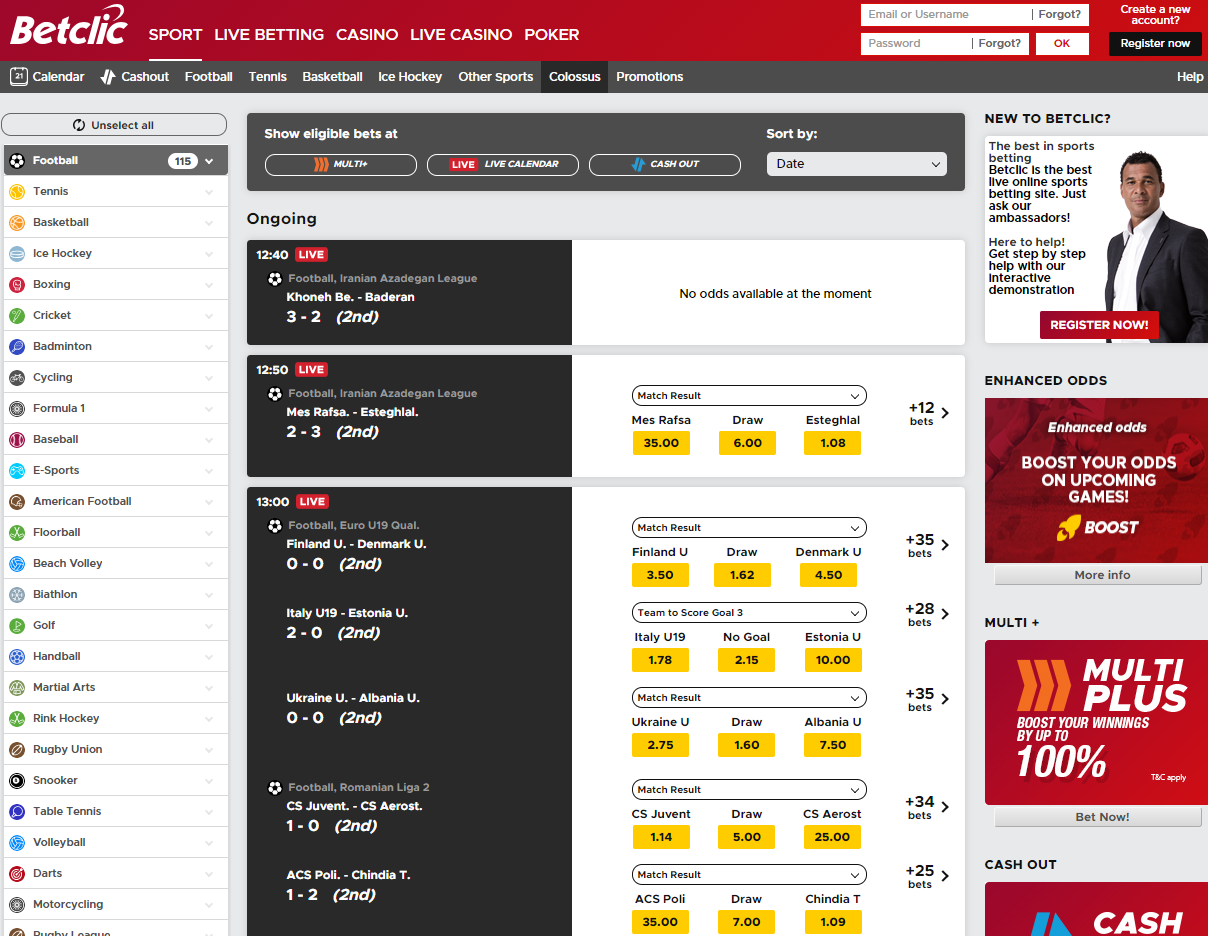
Task: Focus the Password input field
Action: point(915,44)
